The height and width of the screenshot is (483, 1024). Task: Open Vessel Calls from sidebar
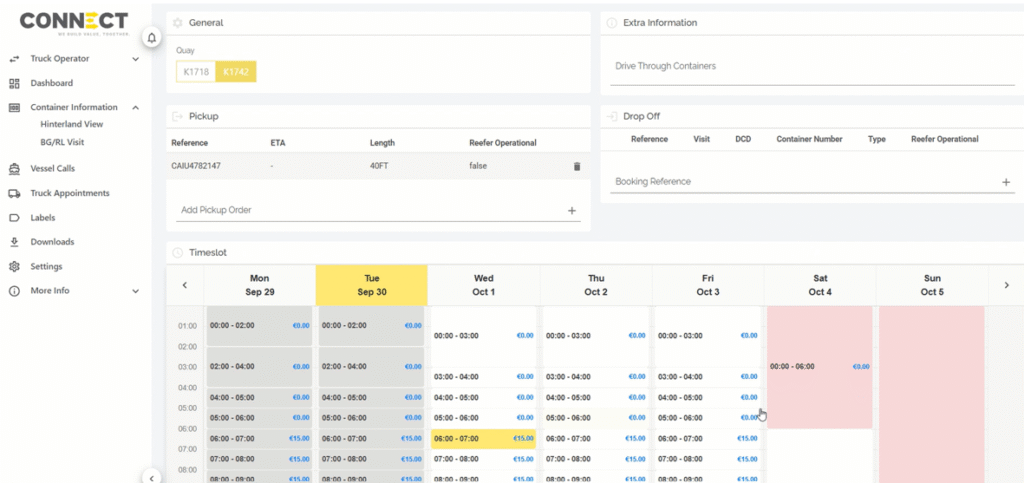tap(52, 169)
